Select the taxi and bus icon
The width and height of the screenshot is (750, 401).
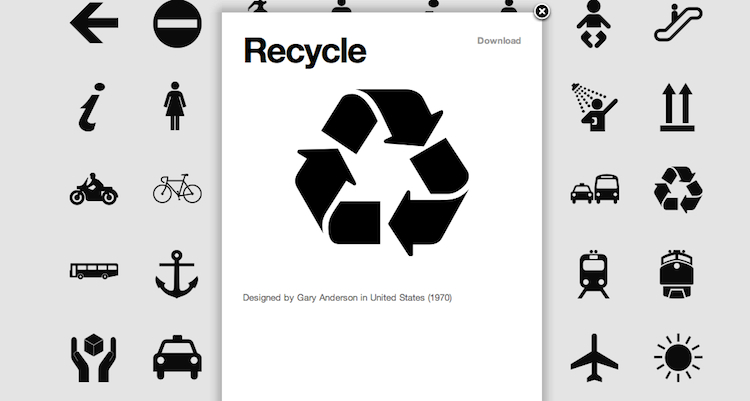[594, 188]
